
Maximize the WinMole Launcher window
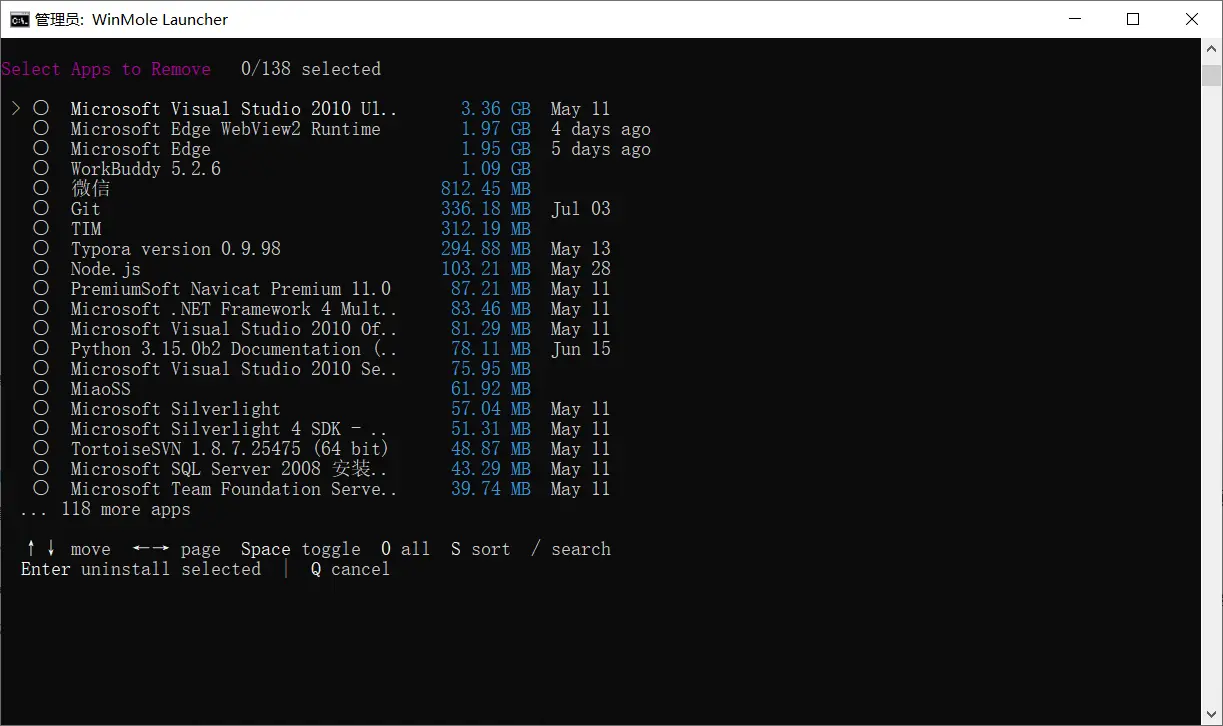1133,19
